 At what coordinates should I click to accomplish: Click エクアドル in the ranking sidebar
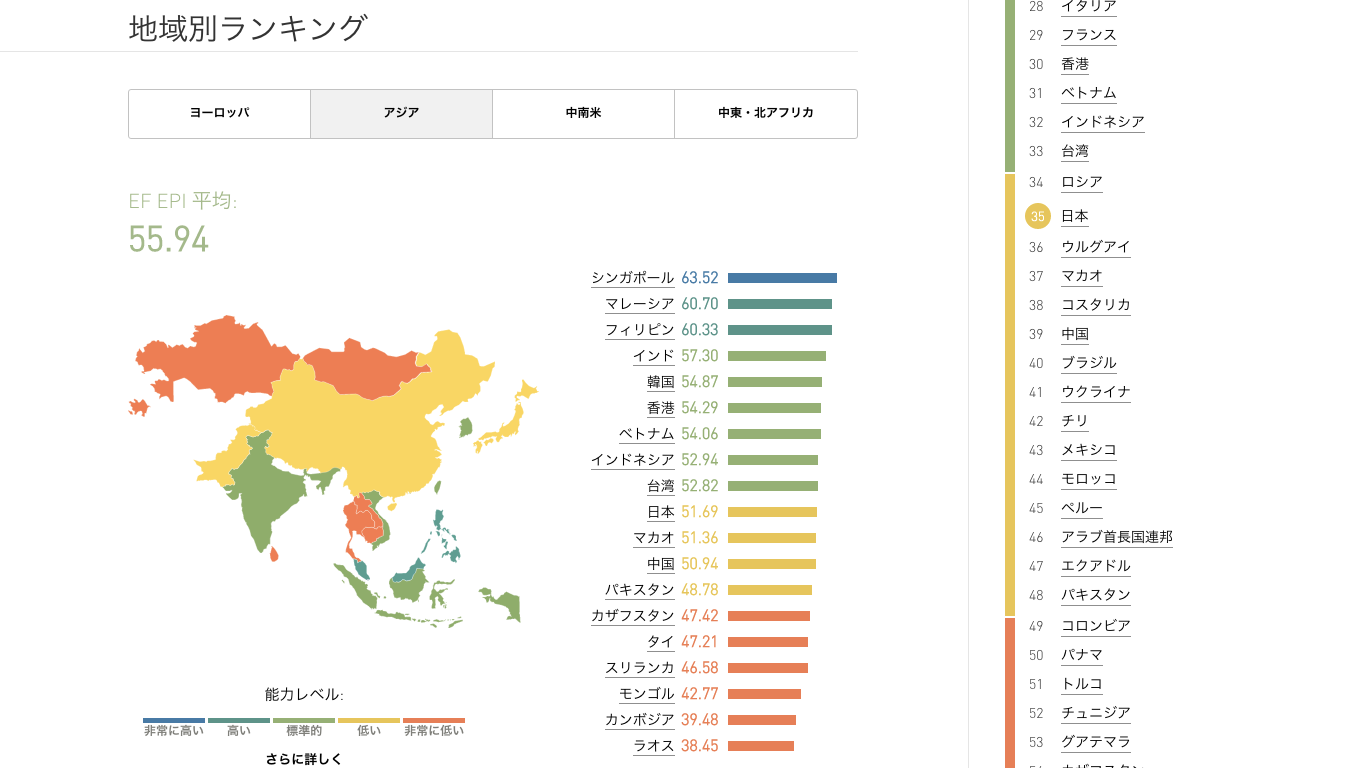click(1096, 566)
